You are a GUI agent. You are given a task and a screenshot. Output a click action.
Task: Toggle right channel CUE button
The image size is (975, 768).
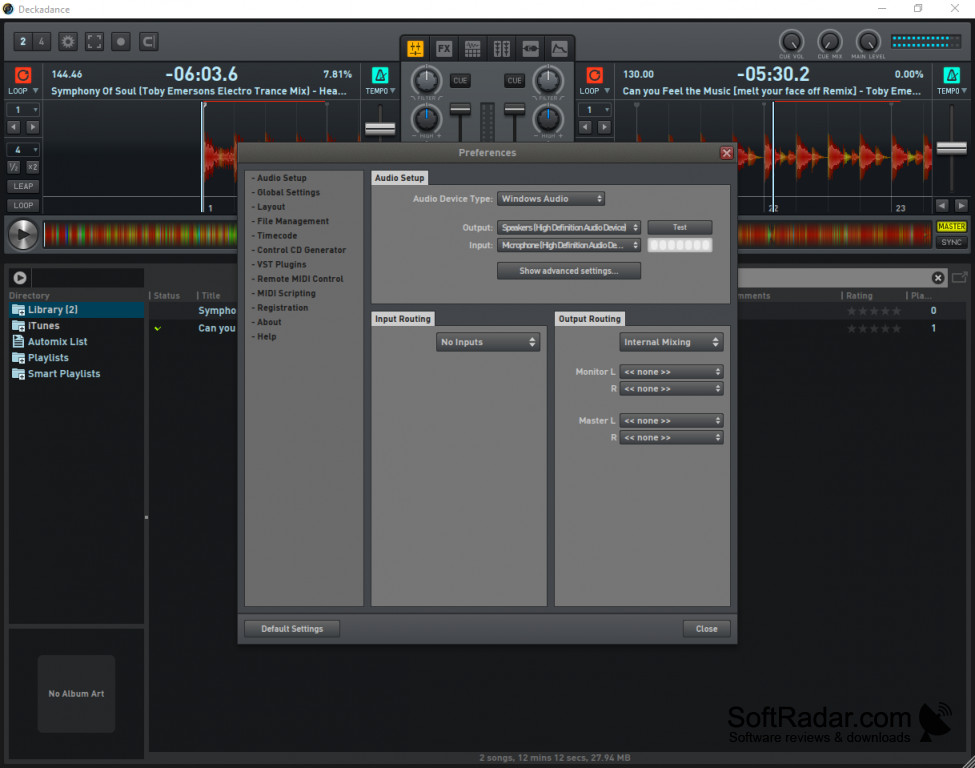[515, 80]
